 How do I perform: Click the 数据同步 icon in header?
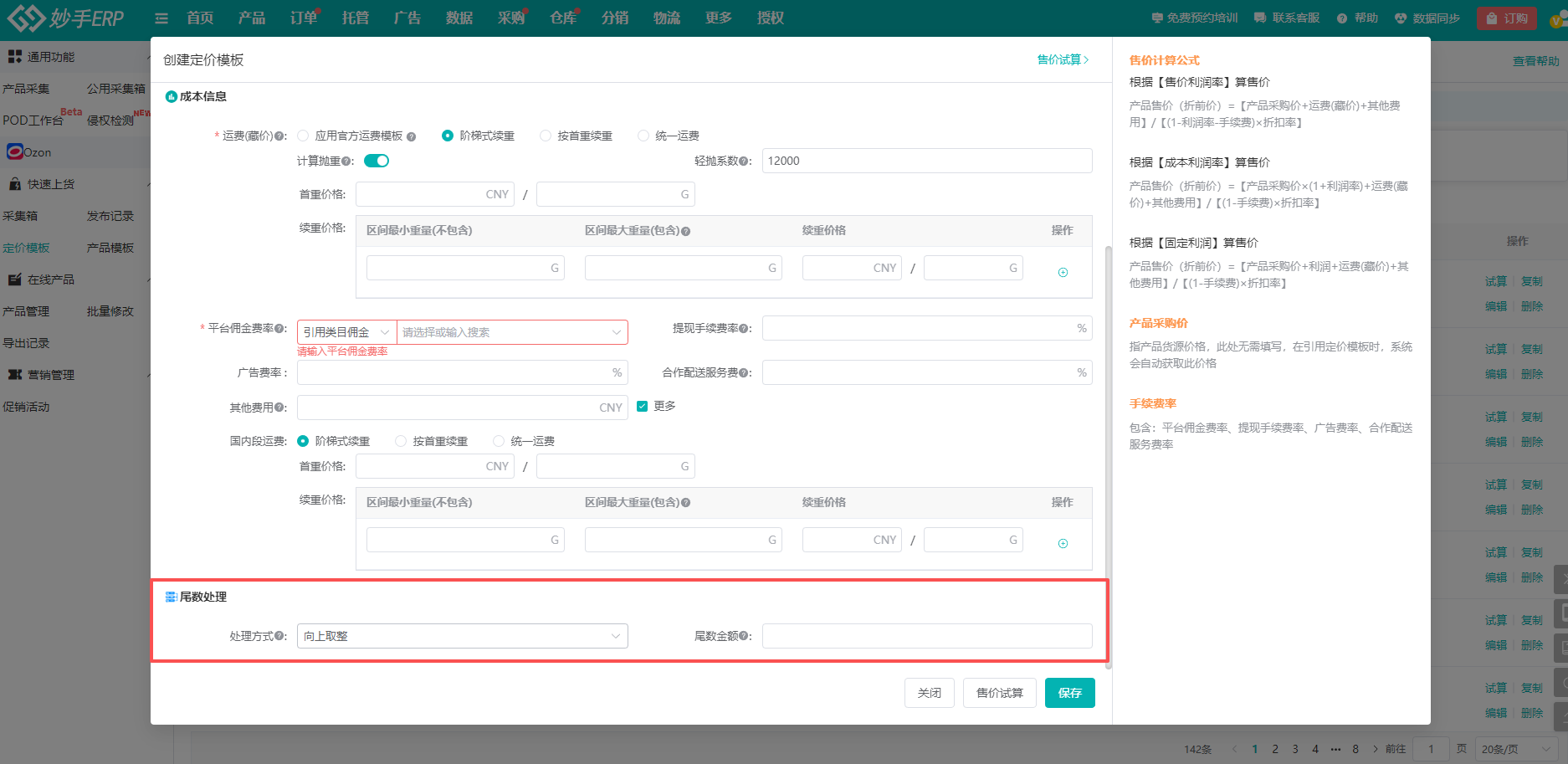[1401, 18]
